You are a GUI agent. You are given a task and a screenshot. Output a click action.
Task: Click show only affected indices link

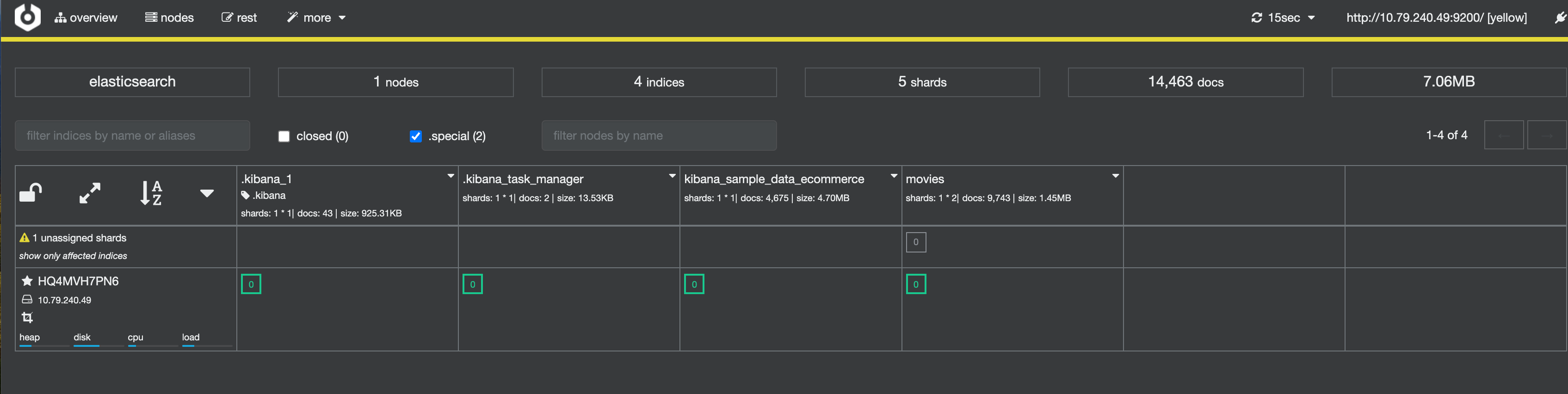73,256
